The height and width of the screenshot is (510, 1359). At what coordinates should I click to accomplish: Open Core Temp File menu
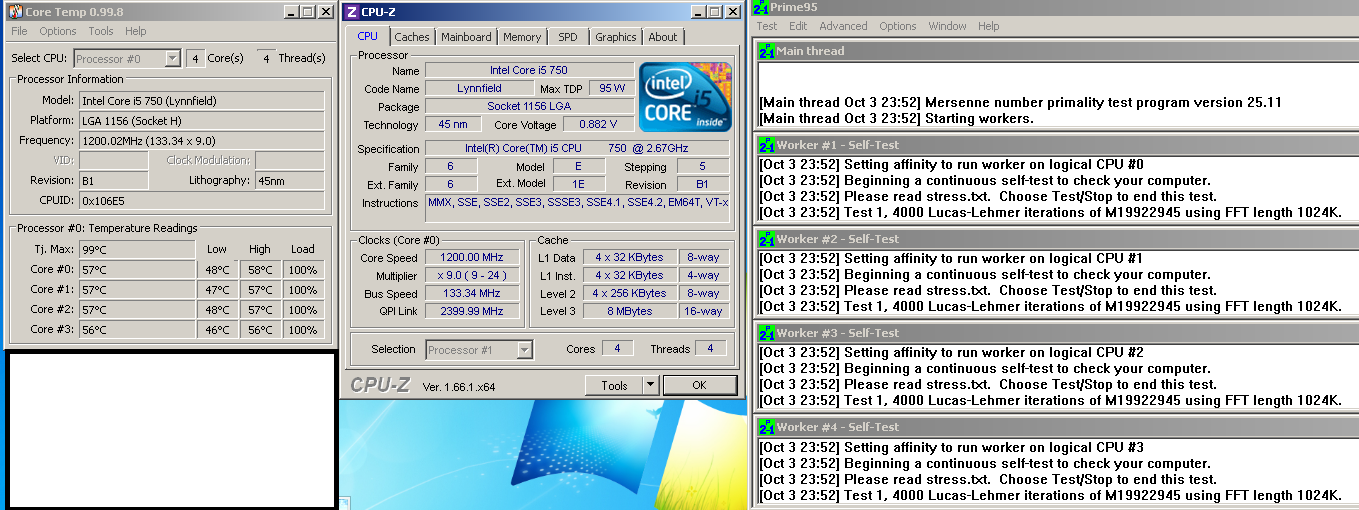pyautogui.click(x=19, y=31)
